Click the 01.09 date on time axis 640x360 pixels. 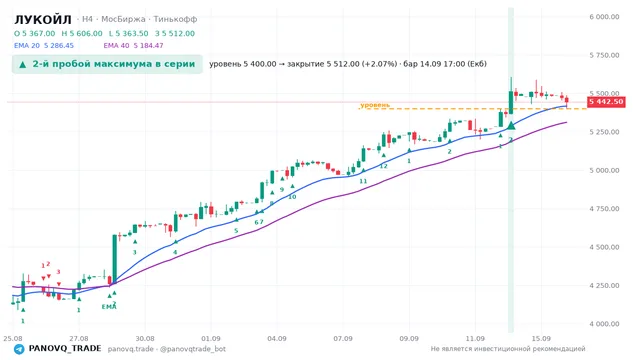click(x=211, y=338)
